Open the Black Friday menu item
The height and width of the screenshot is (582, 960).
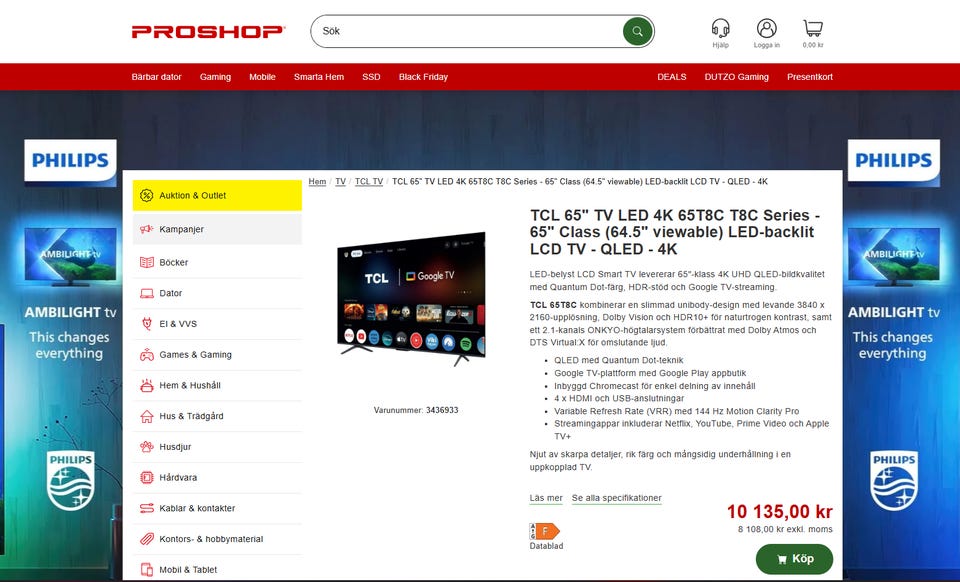(423, 77)
